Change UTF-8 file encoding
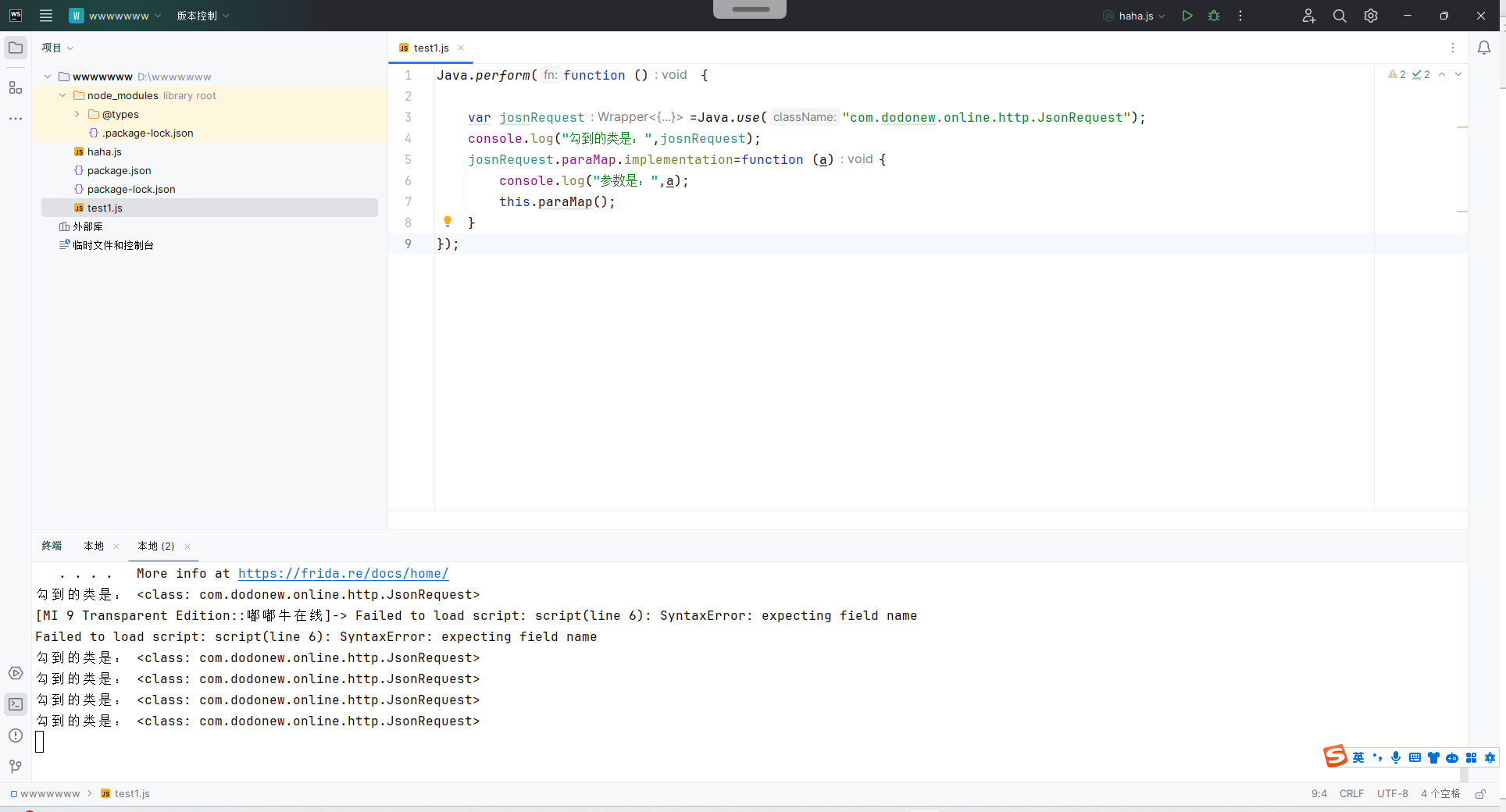Image resolution: width=1506 pixels, height=812 pixels. click(x=1392, y=793)
